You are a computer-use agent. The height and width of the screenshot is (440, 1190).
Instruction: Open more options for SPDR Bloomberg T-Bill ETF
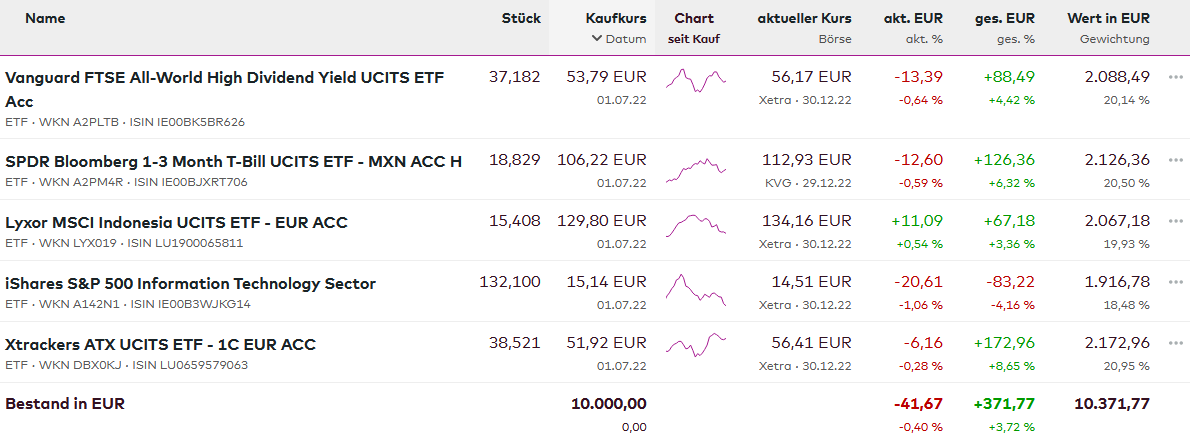(1175, 160)
